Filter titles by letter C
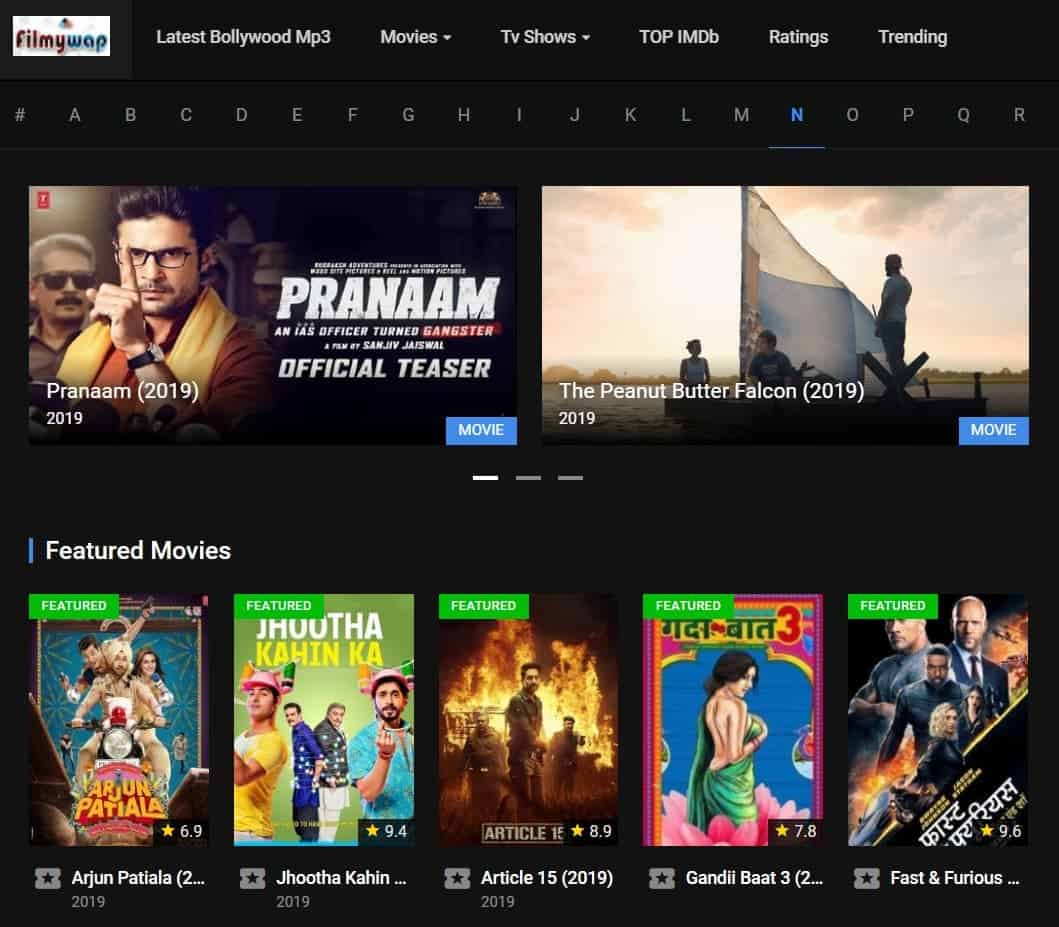Image resolution: width=1059 pixels, height=927 pixels. [186, 115]
